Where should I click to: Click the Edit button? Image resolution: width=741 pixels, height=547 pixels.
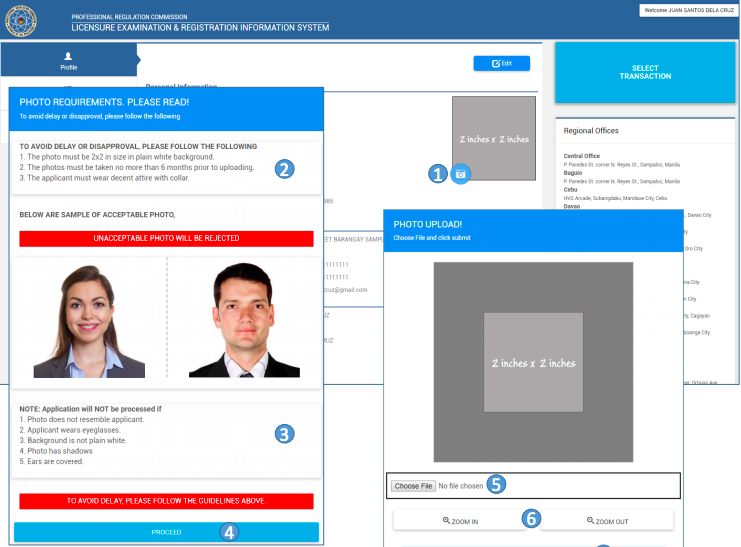501,63
